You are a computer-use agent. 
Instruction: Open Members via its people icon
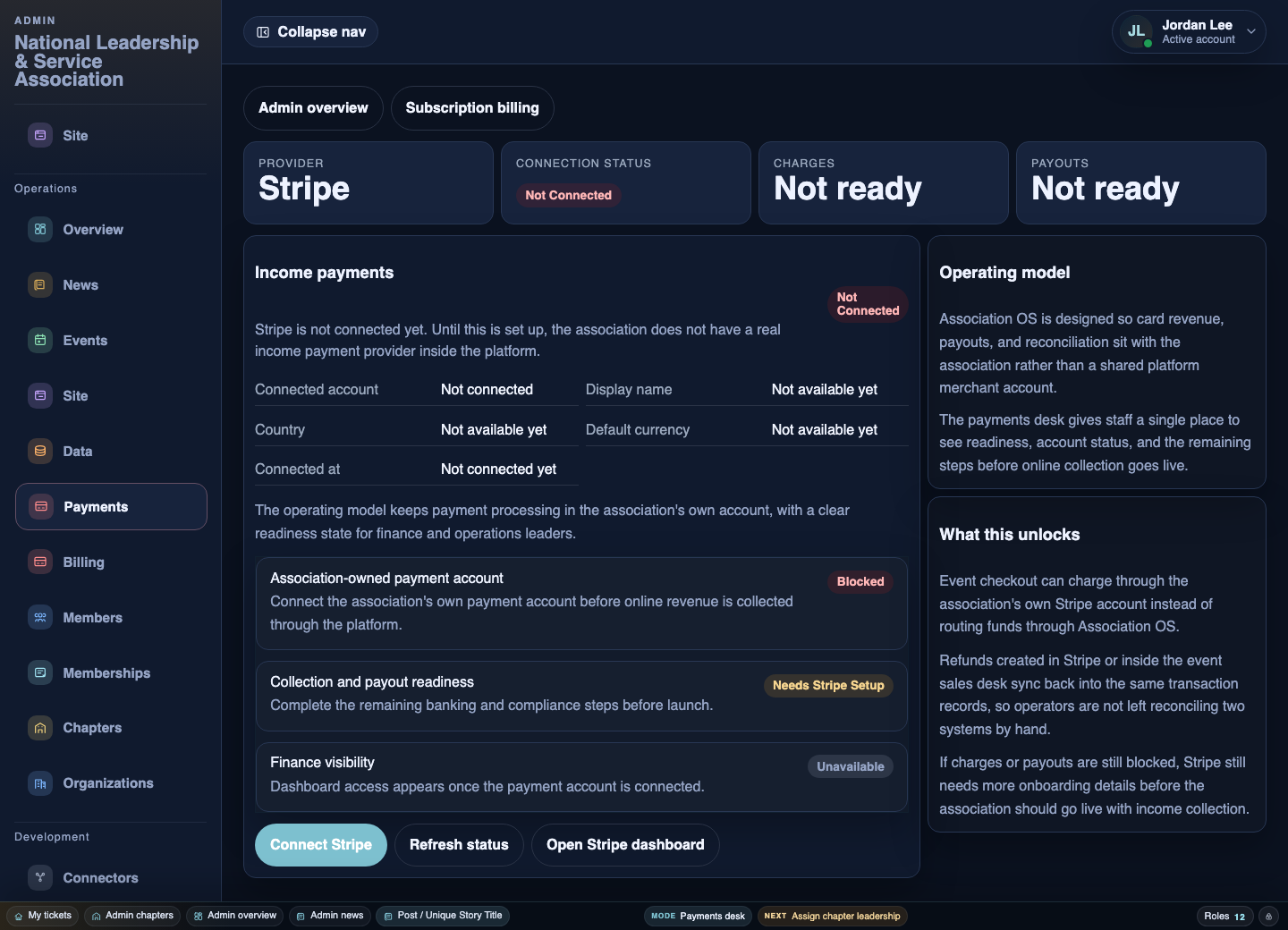[40, 617]
